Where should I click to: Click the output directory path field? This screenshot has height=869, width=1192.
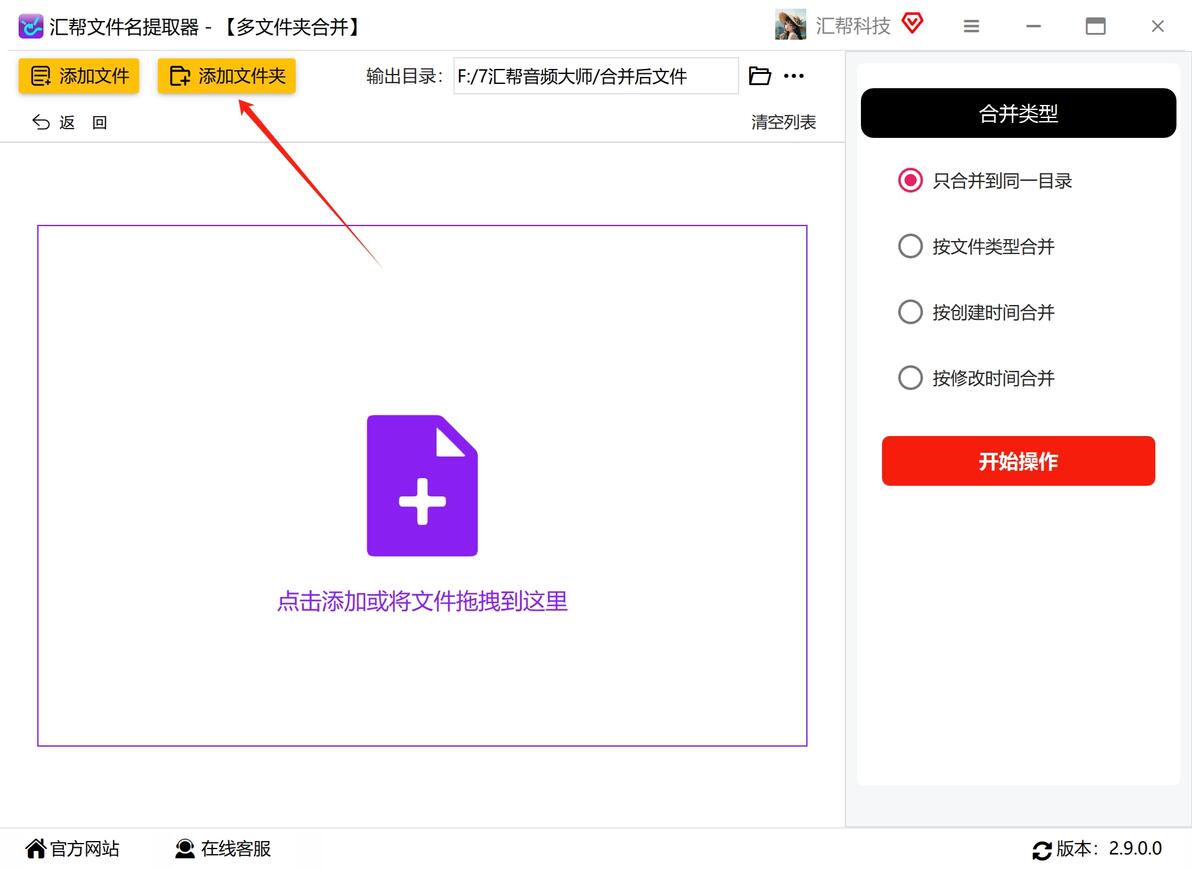[x=596, y=76]
